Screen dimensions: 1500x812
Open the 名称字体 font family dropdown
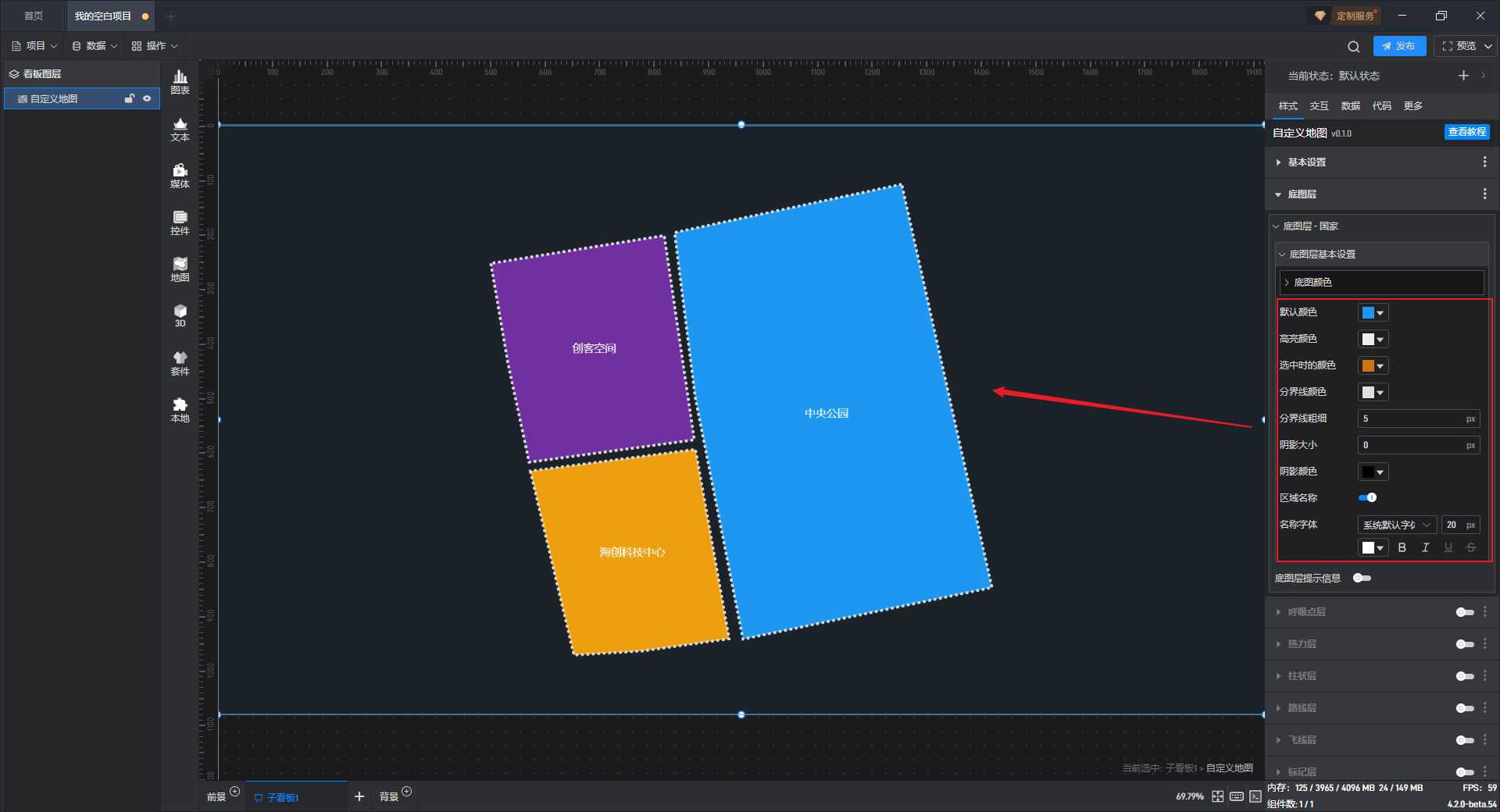1396,525
